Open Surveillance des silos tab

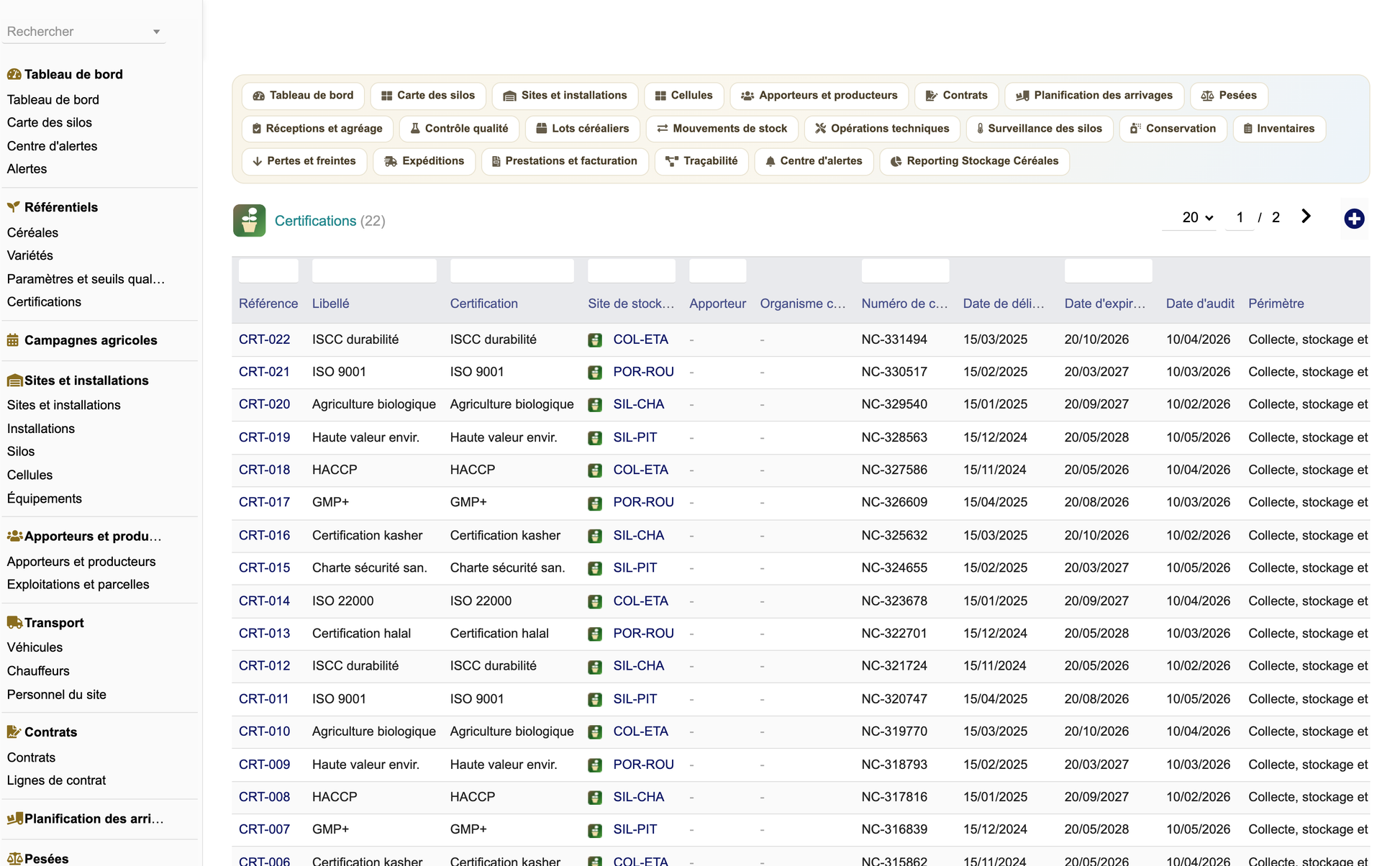click(x=1039, y=129)
